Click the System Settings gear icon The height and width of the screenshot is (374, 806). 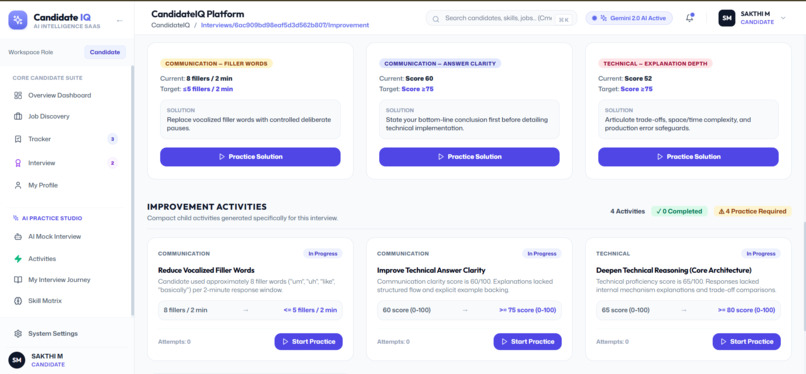point(18,334)
